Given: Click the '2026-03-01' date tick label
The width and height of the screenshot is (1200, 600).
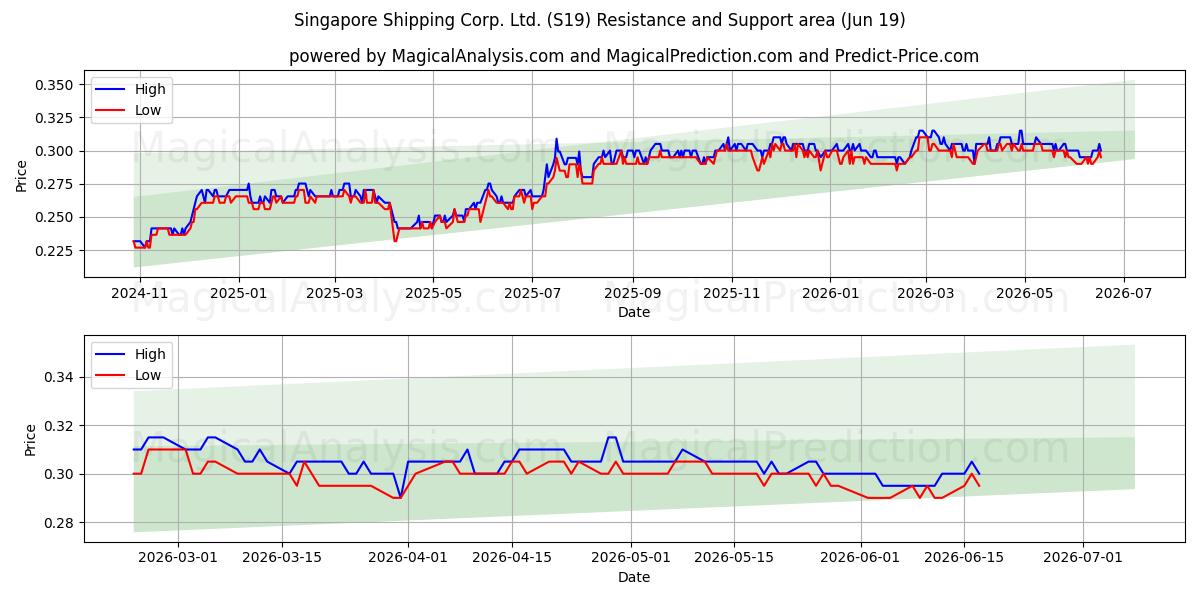Looking at the screenshot, I should (178, 558).
